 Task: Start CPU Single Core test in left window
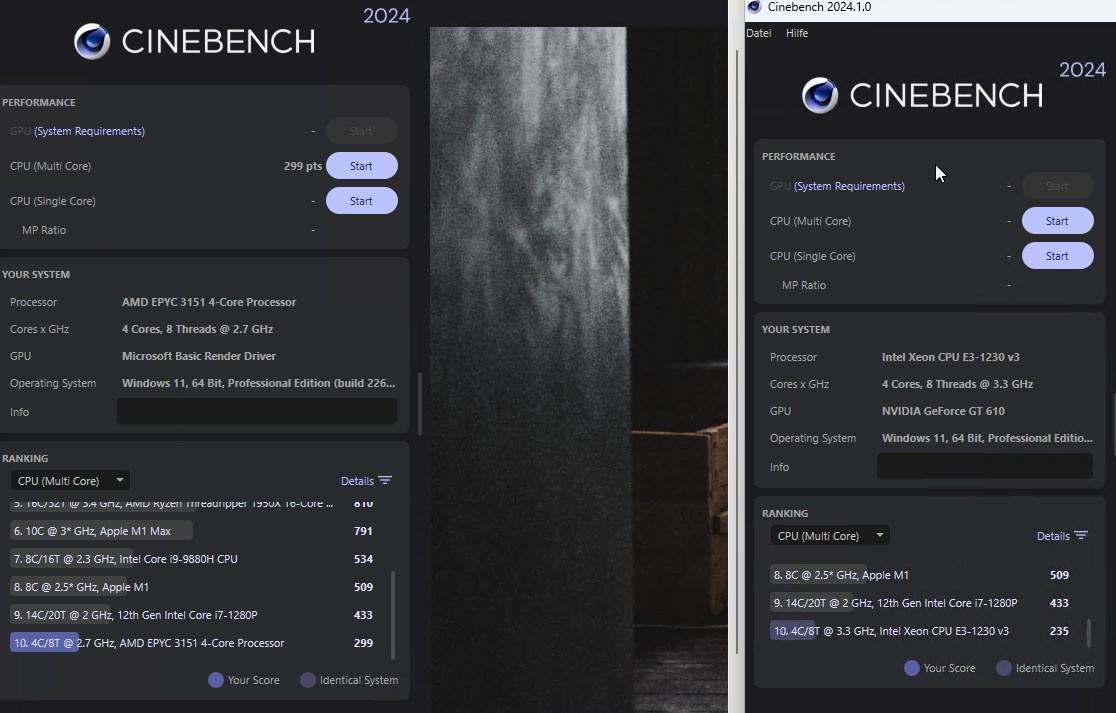click(362, 201)
